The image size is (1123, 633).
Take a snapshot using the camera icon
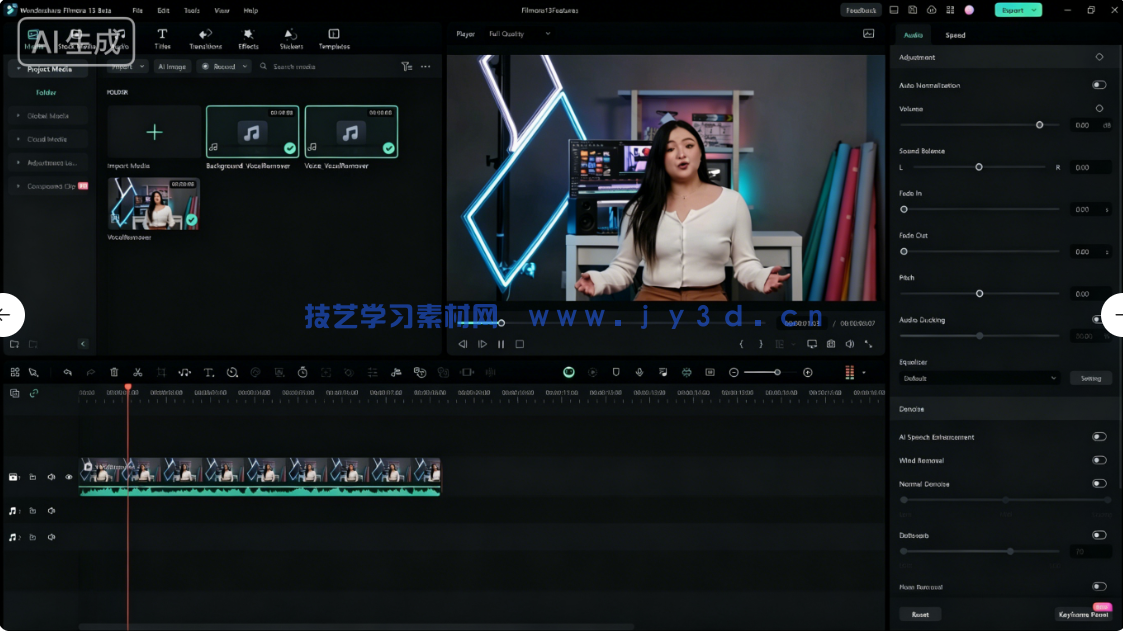[x=830, y=344]
